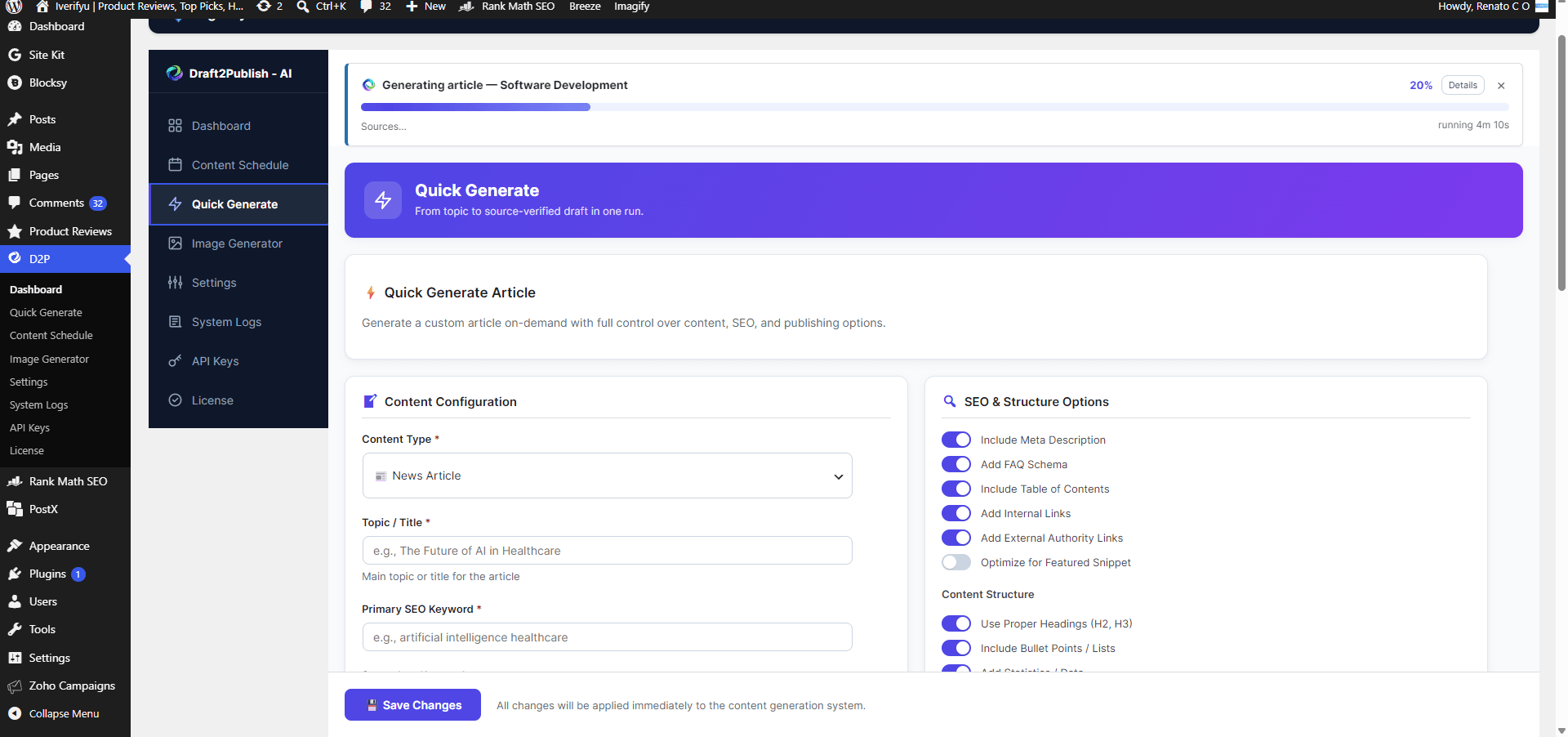
Task: Select Breeze in the admin bar
Action: click(585, 7)
